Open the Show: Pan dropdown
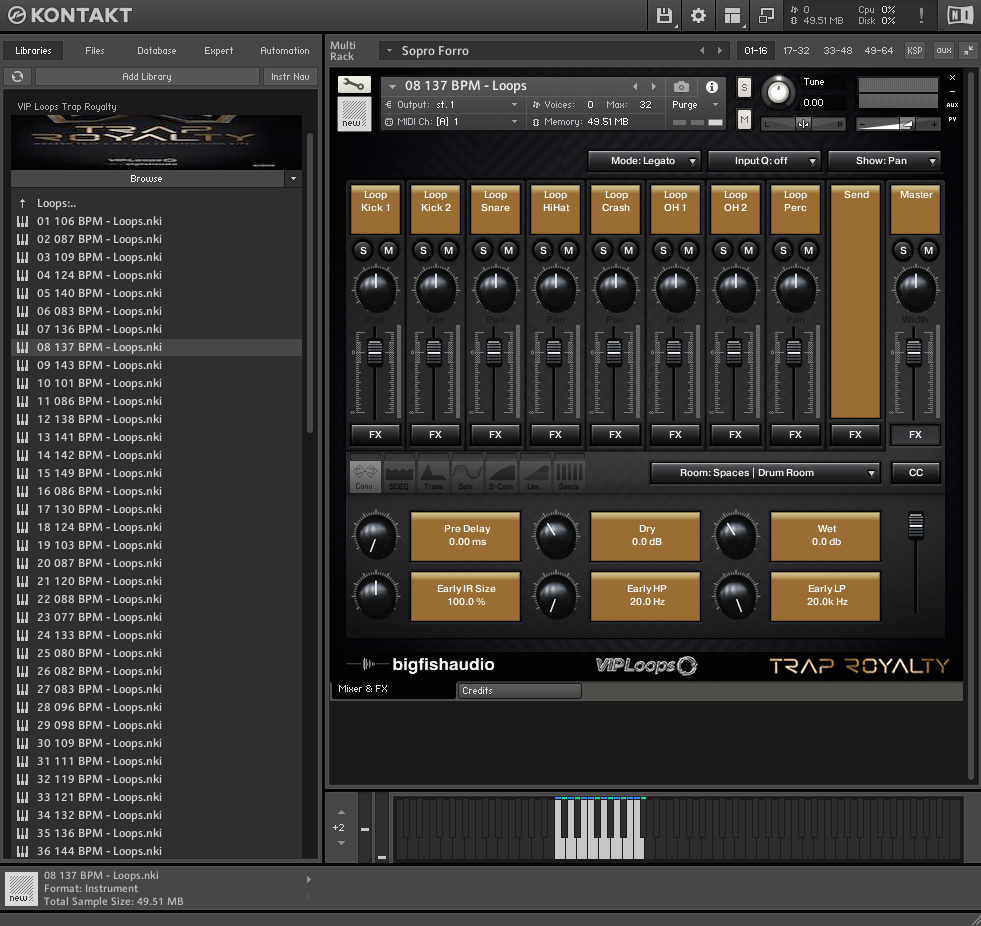981x926 pixels. click(884, 161)
